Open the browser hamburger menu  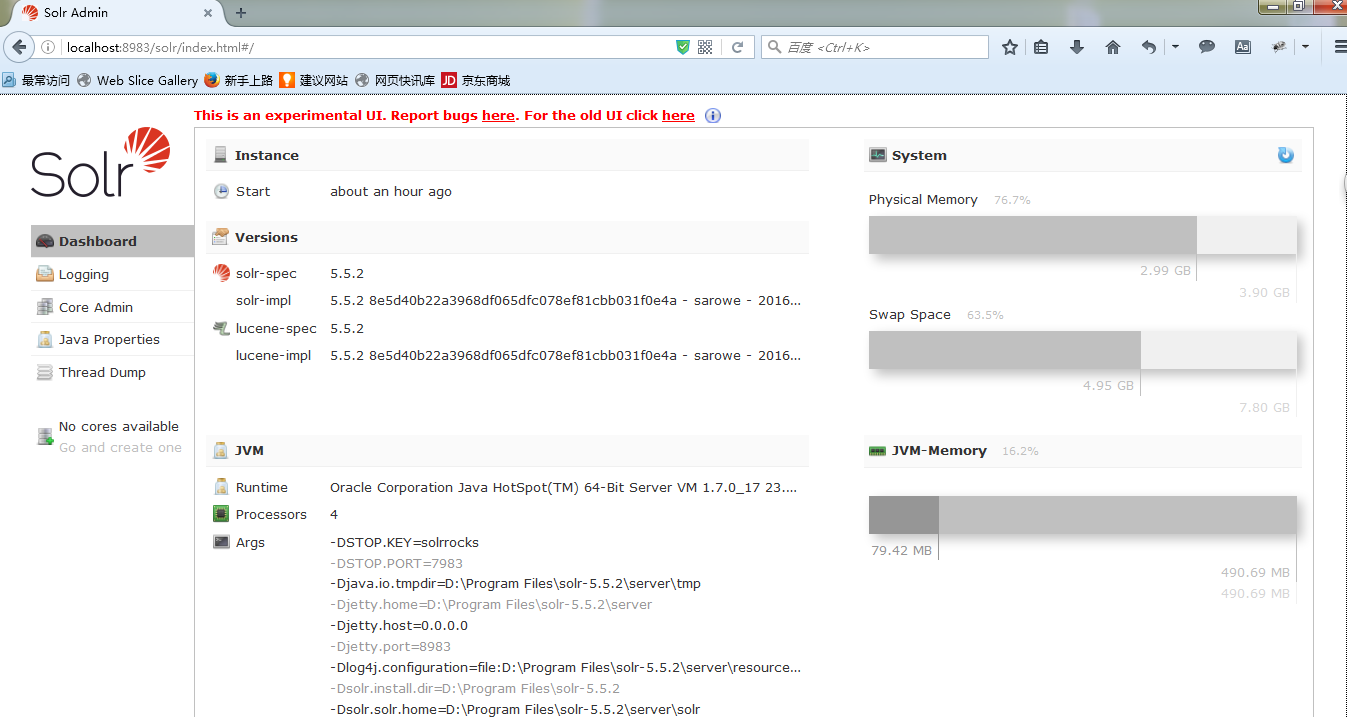pos(1340,47)
